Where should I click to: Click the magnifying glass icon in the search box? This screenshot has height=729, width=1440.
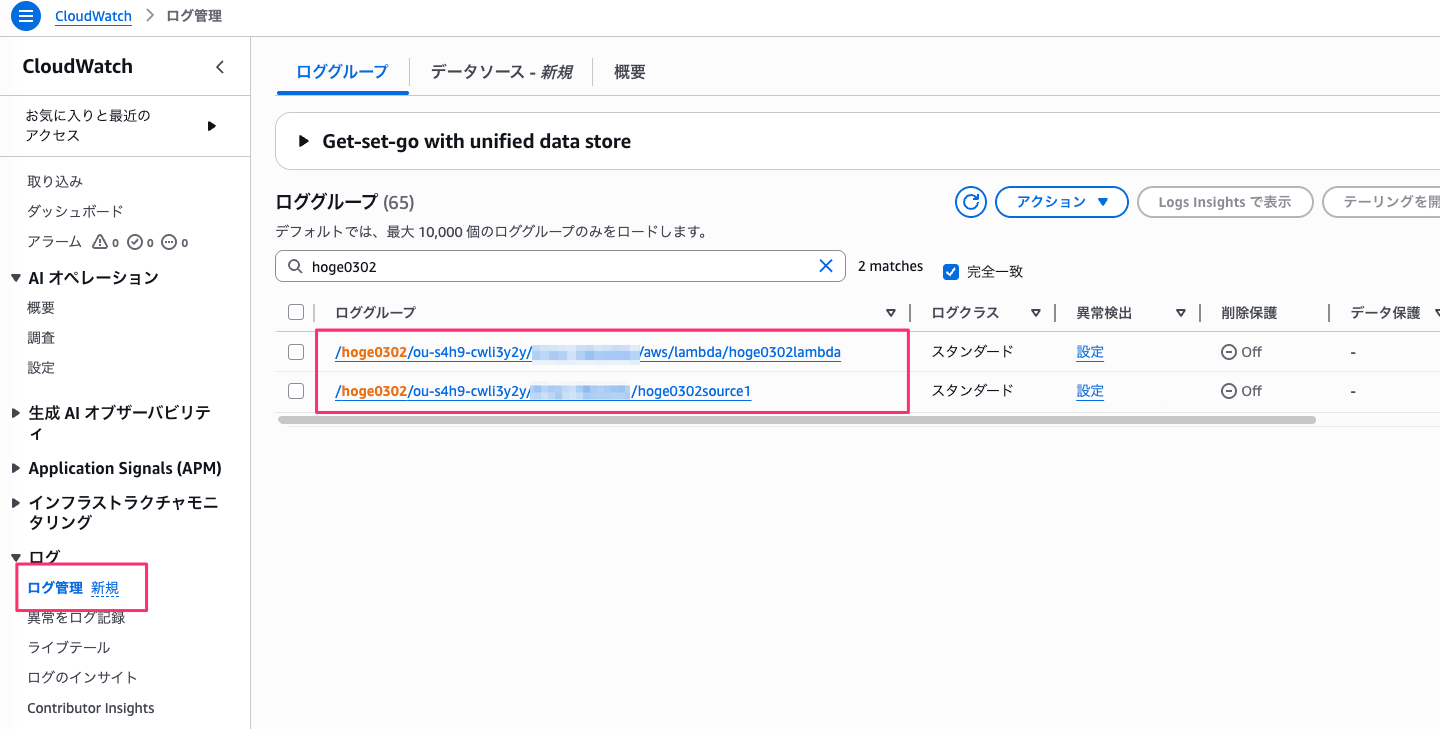click(294, 265)
